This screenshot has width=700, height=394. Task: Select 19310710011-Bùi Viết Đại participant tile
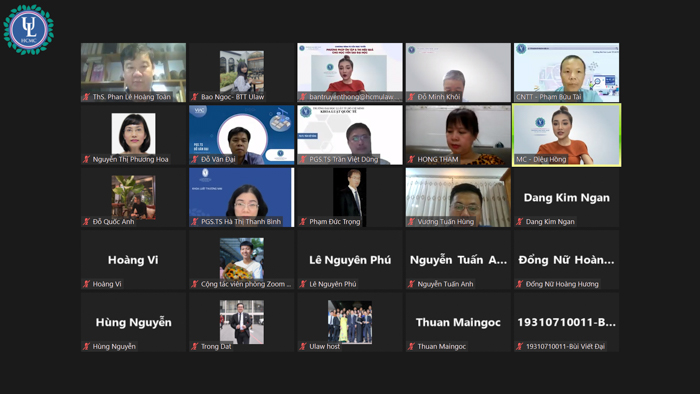point(566,322)
